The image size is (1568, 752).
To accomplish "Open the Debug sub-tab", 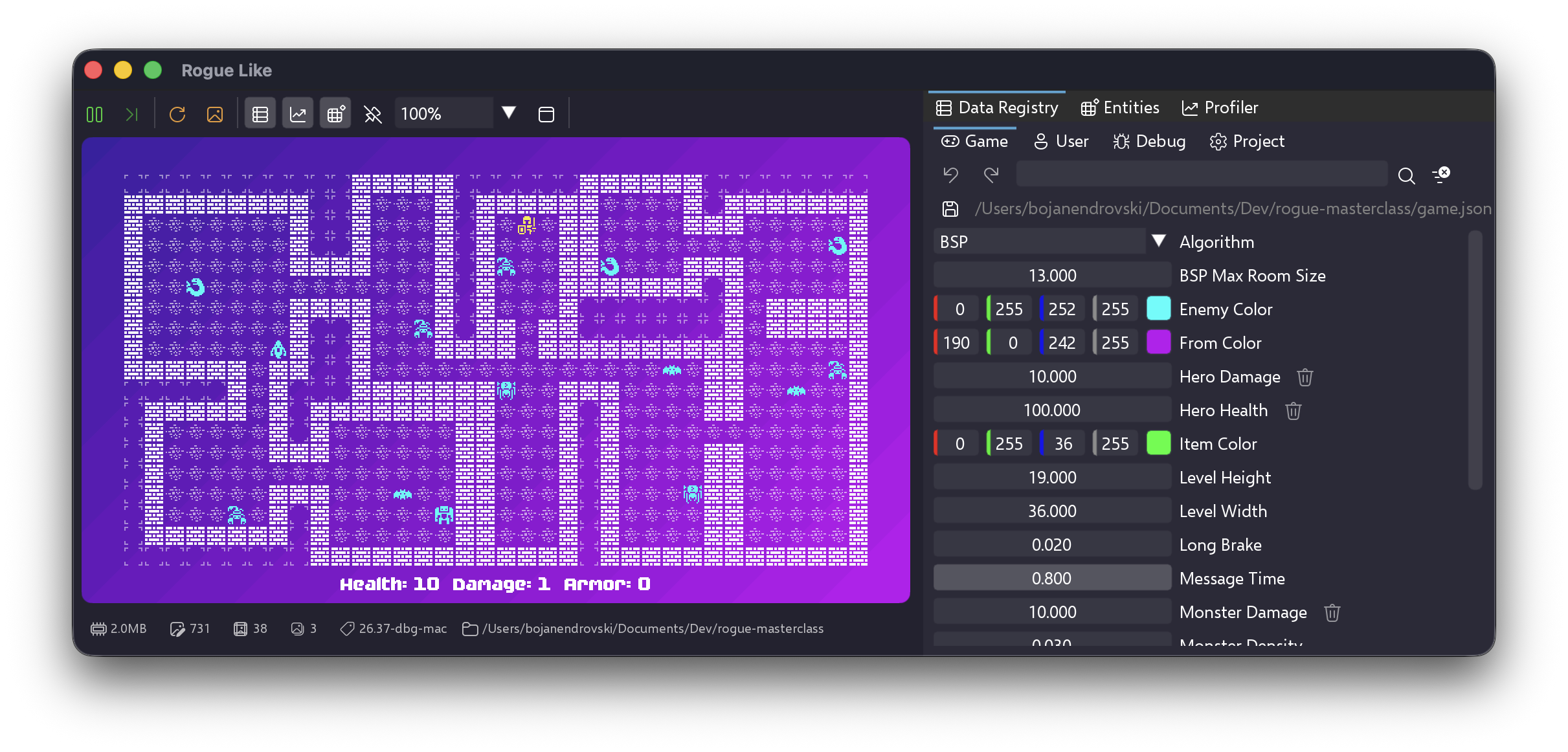I will click(1149, 141).
